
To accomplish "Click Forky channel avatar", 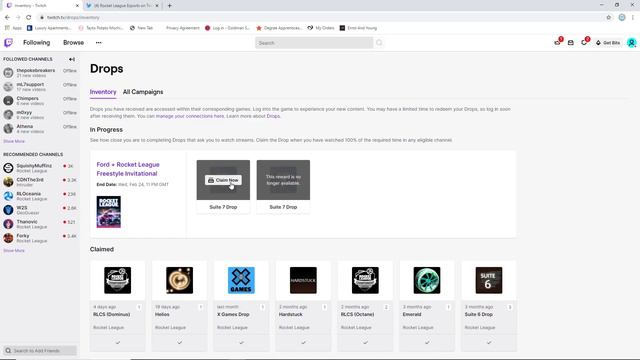I will click(8, 238).
